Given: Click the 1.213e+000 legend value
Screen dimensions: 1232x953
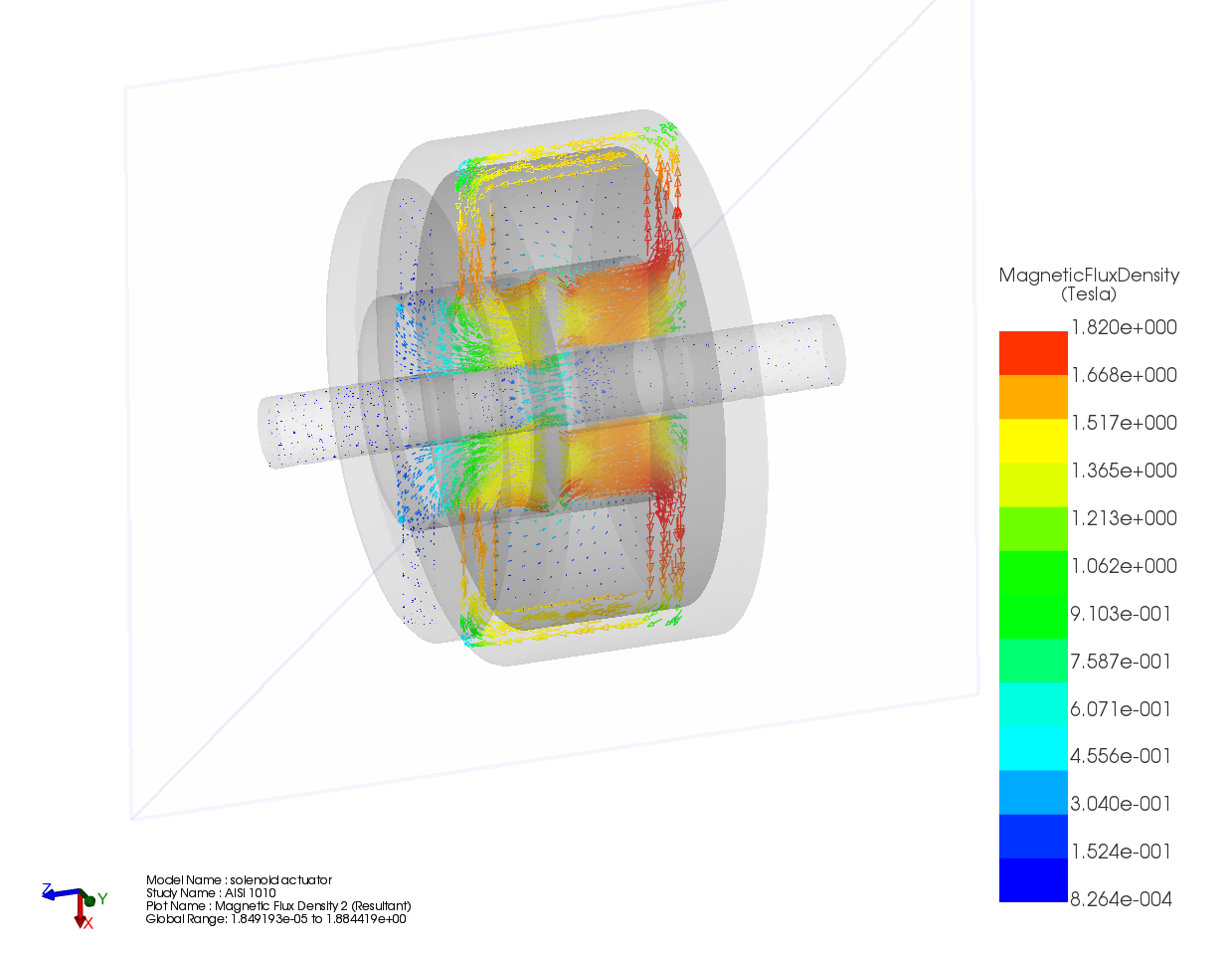Looking at the screenshot, I should (x=1123, y=518).
